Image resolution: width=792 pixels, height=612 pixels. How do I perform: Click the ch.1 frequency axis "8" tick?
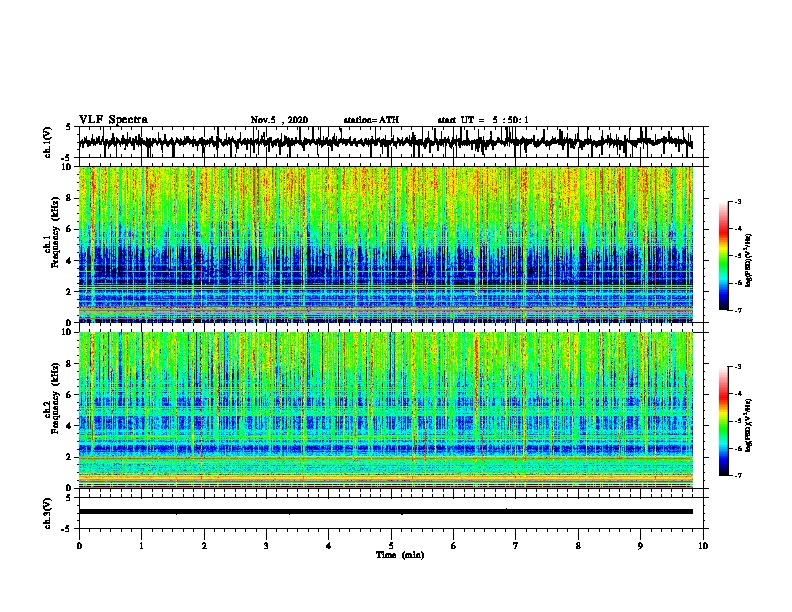[x=69, y=198]
